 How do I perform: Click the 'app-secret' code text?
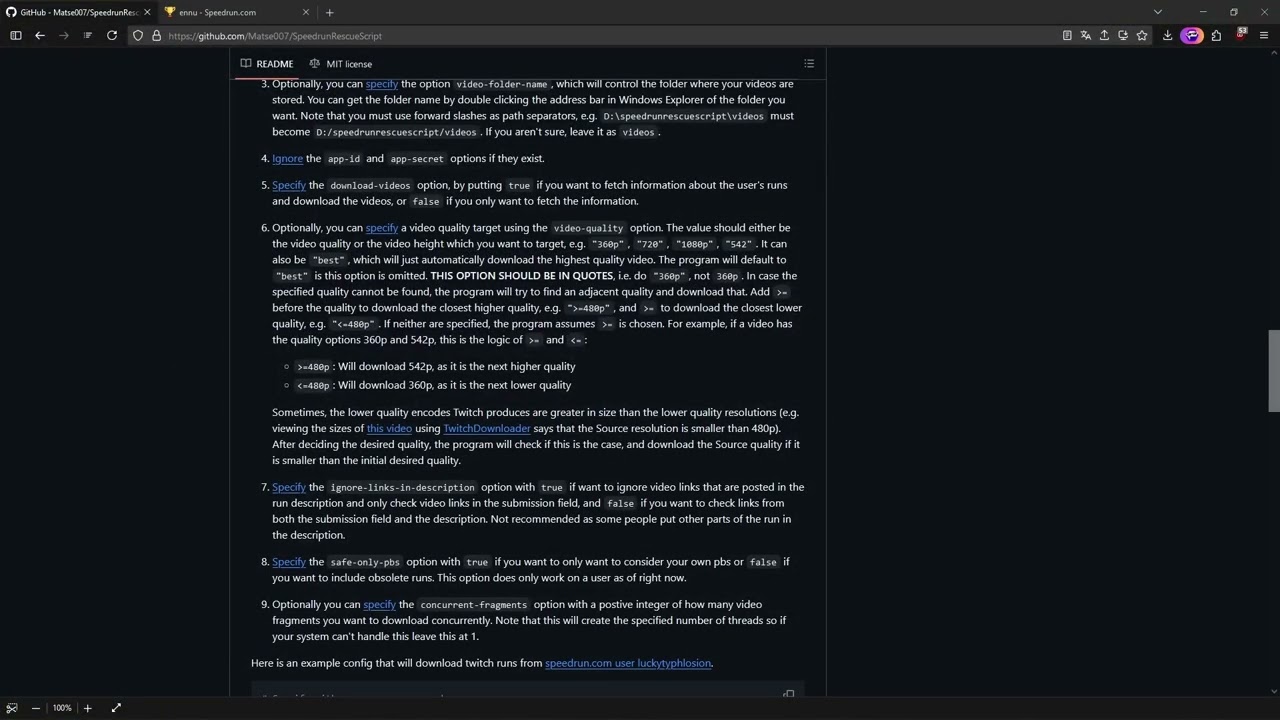(417, 159)
